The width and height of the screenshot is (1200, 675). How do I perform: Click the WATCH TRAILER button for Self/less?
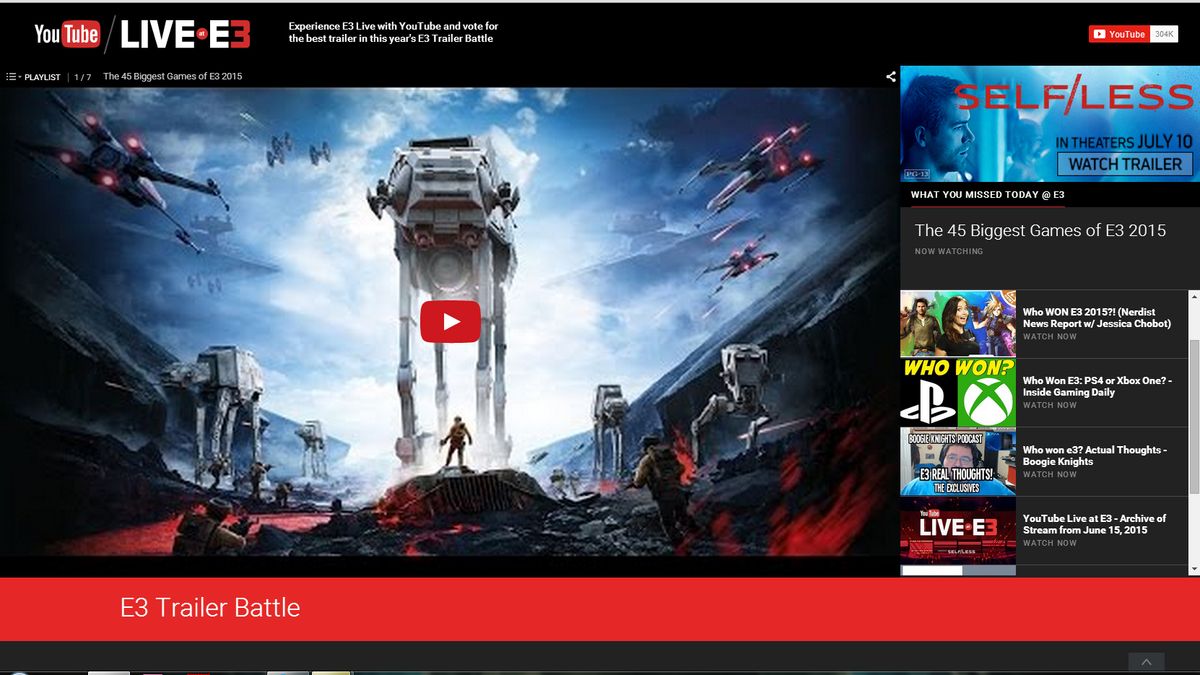[x=1124, y=163]
